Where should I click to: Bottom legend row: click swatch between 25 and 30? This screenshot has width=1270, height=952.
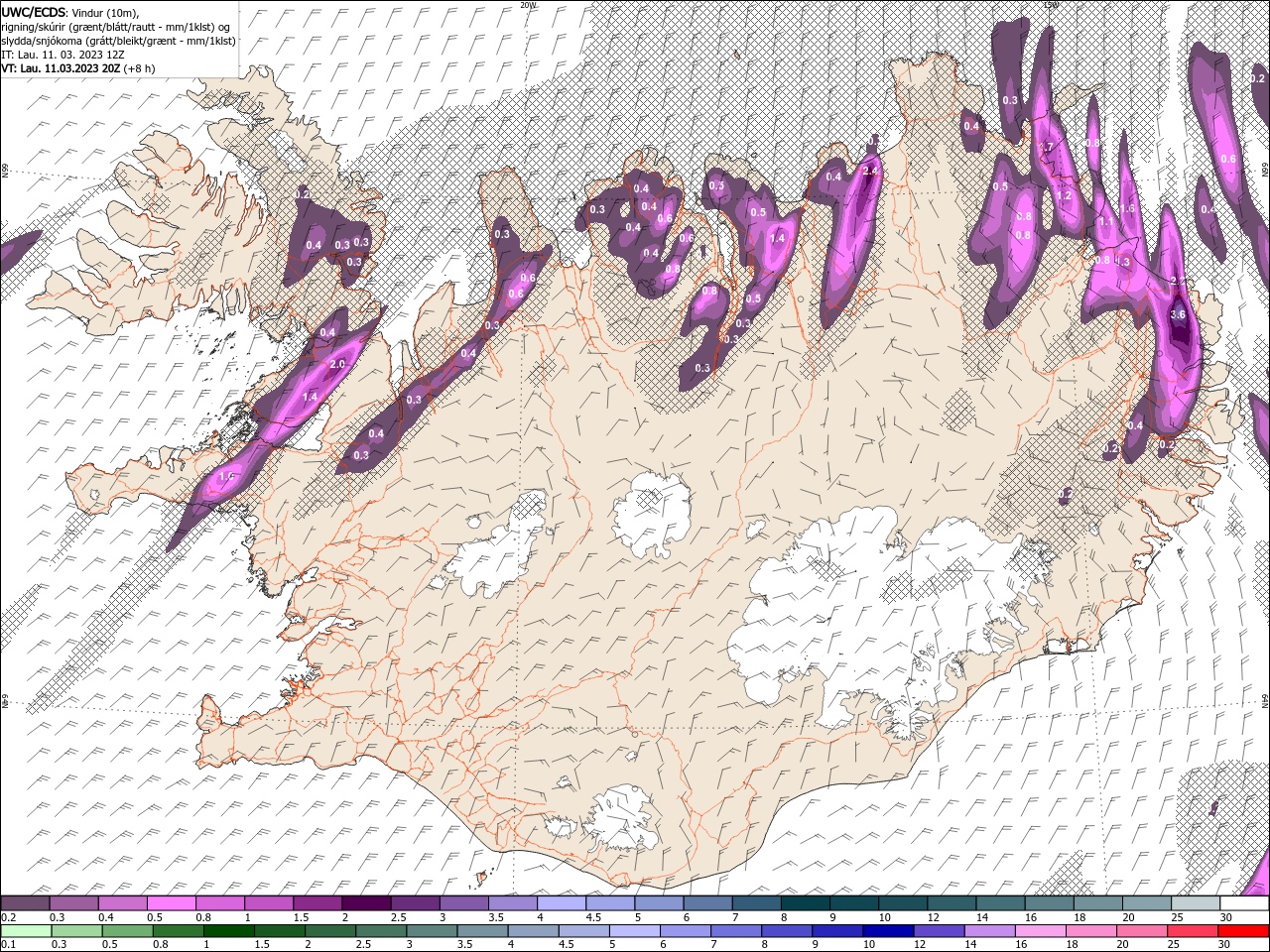click(x=1193, y=931)
